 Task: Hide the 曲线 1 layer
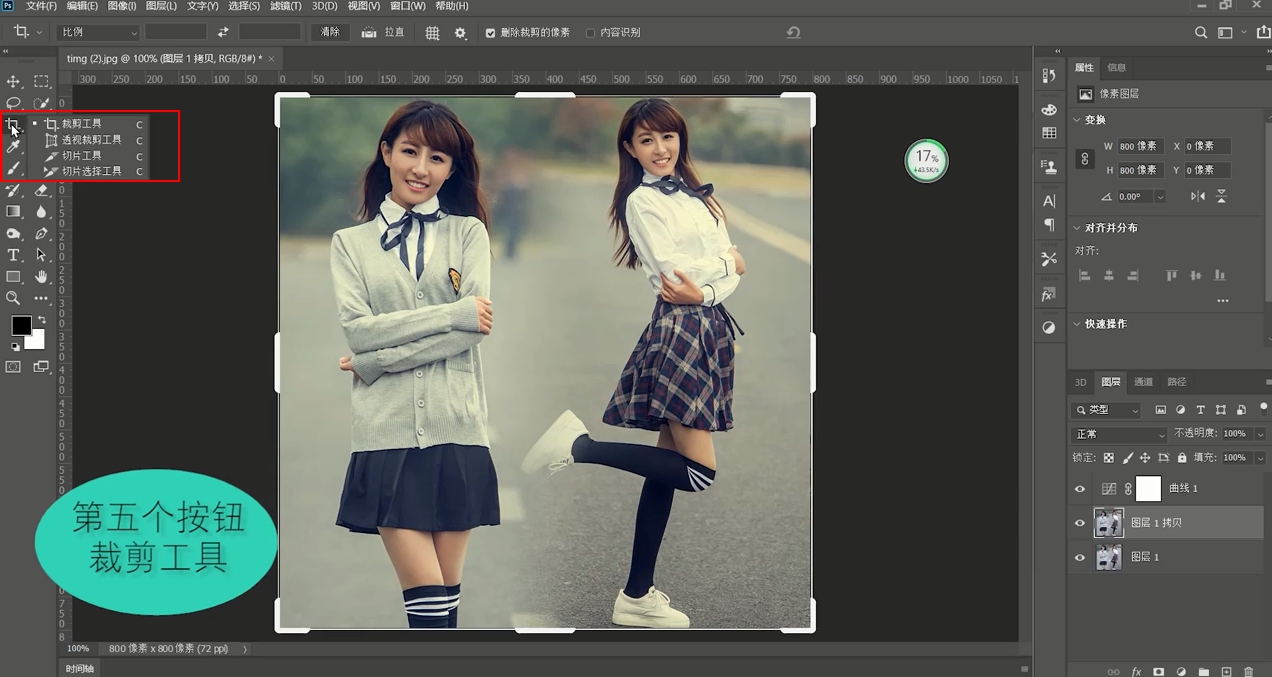[x=1080, y=489]
